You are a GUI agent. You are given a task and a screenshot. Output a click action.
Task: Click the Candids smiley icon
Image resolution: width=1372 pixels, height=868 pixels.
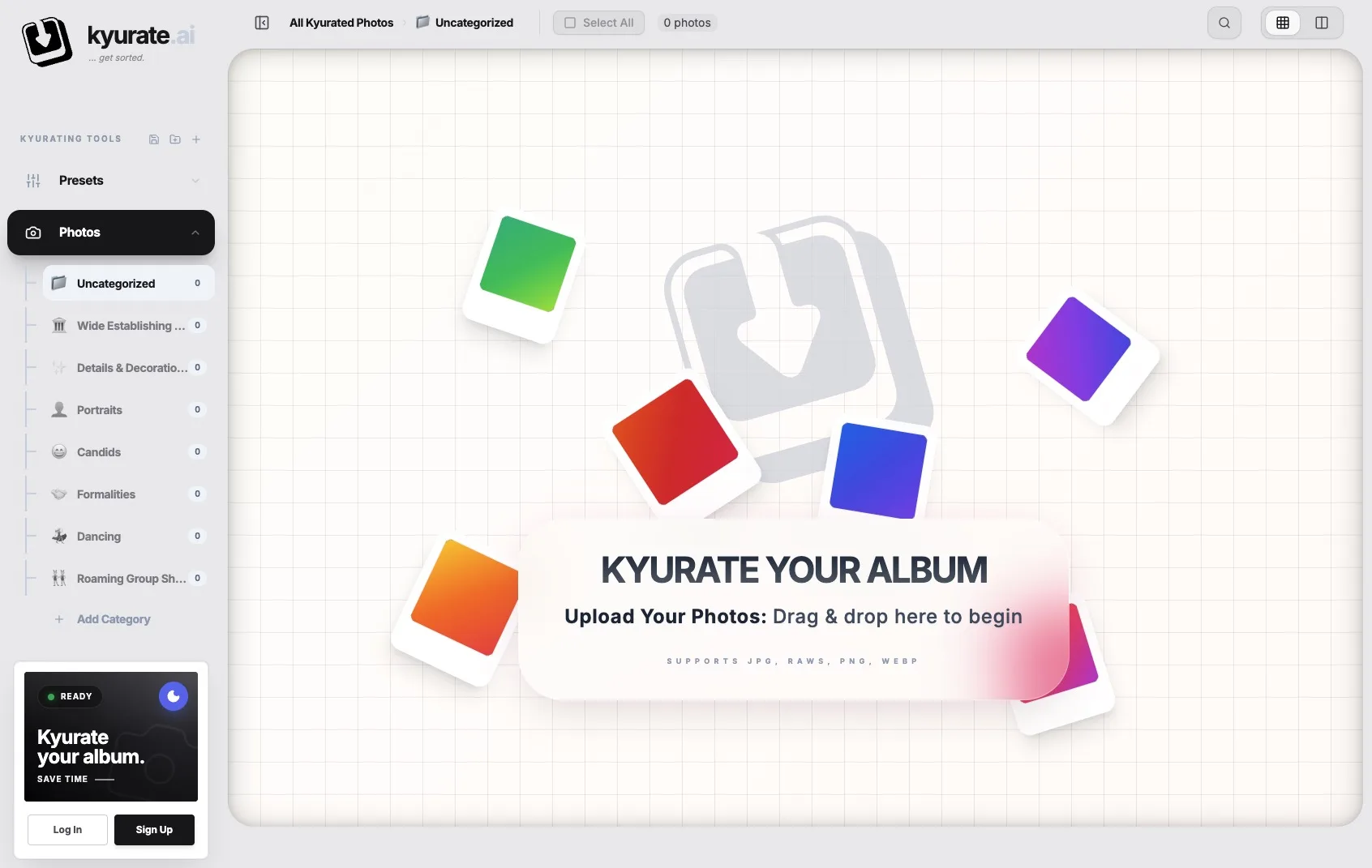coord(59,451)
